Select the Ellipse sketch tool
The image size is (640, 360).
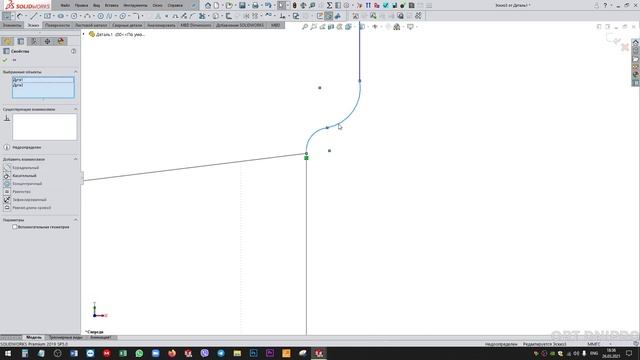[x=122, y=16]
